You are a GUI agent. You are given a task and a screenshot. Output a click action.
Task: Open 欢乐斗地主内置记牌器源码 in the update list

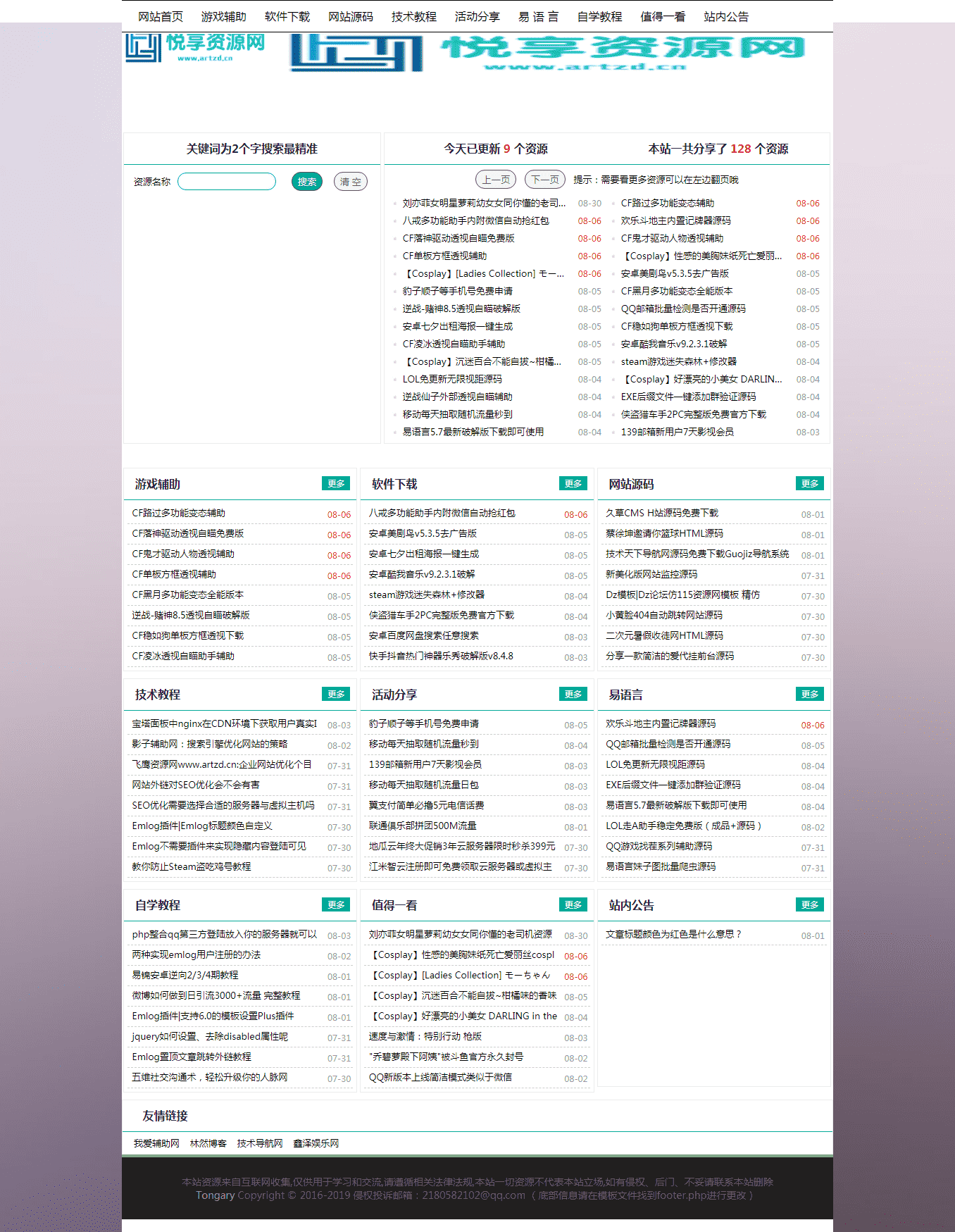(676, 220)
